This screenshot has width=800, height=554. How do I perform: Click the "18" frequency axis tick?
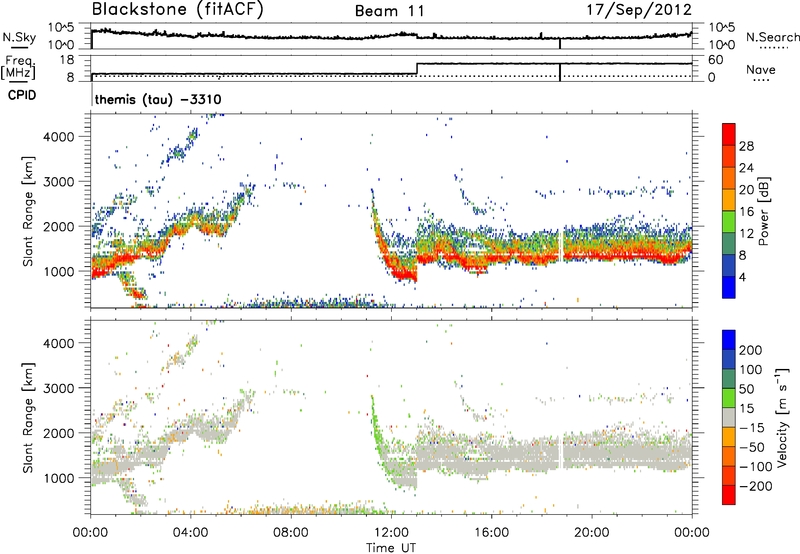point(67,60)
